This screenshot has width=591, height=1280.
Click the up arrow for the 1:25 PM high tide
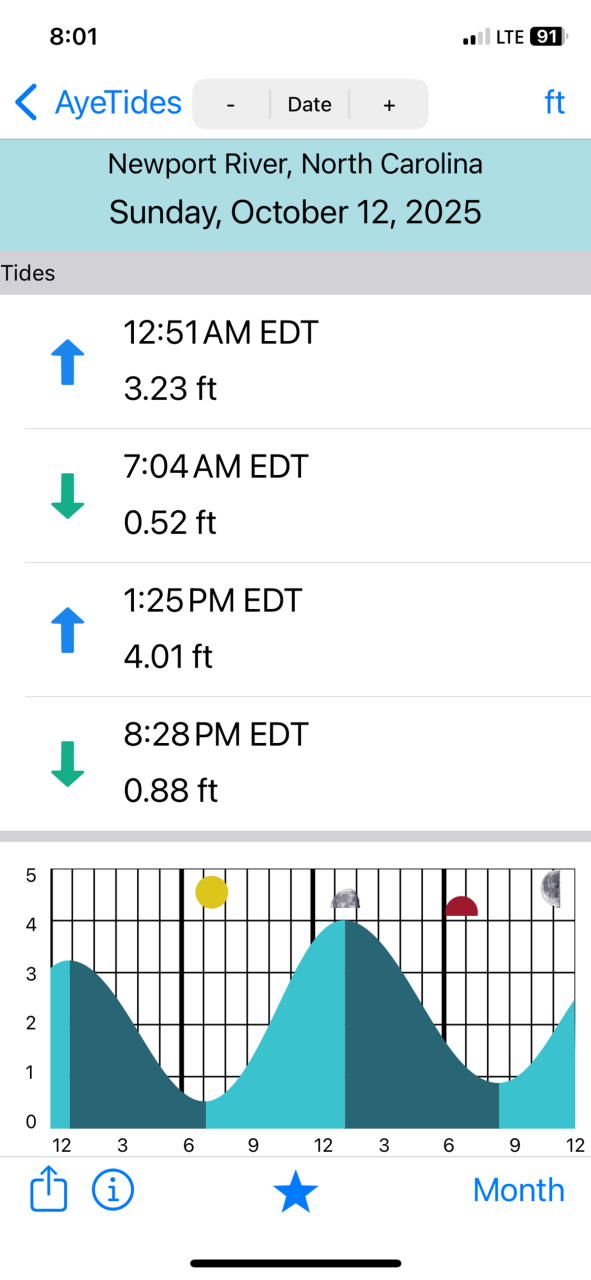[x=66, y=630]
